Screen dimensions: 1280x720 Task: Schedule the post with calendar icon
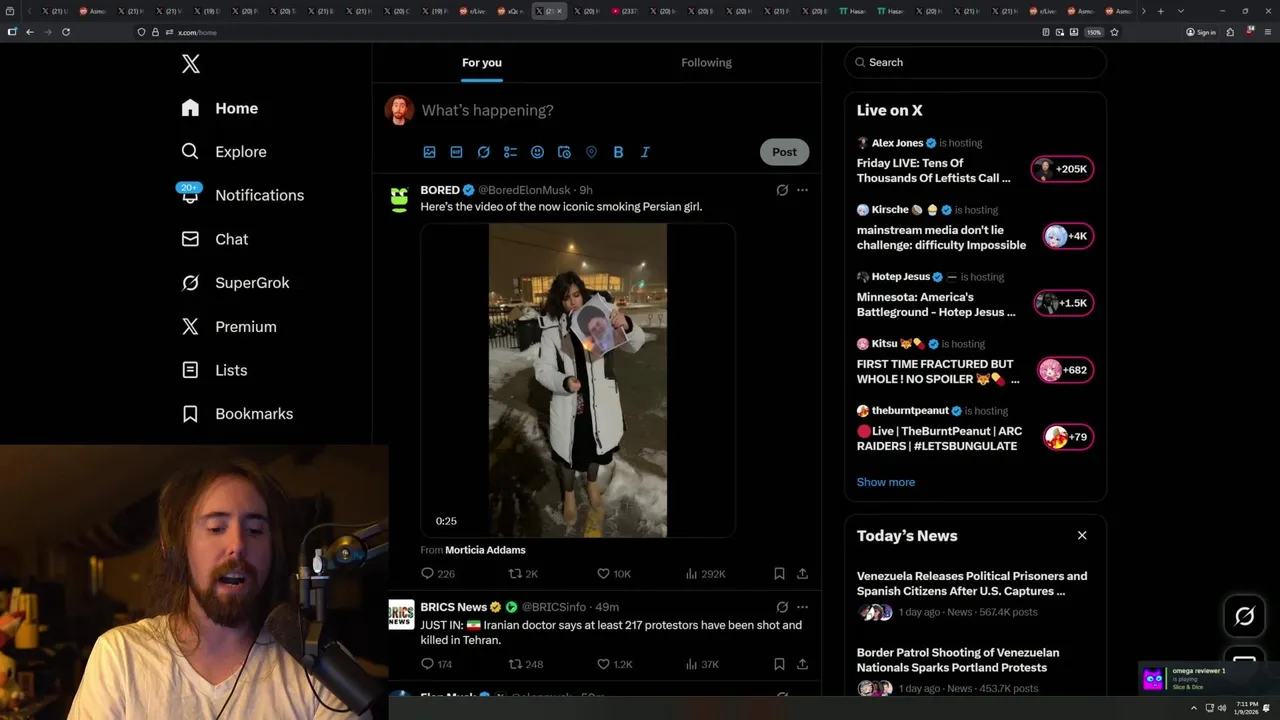(x=564, y=152)
